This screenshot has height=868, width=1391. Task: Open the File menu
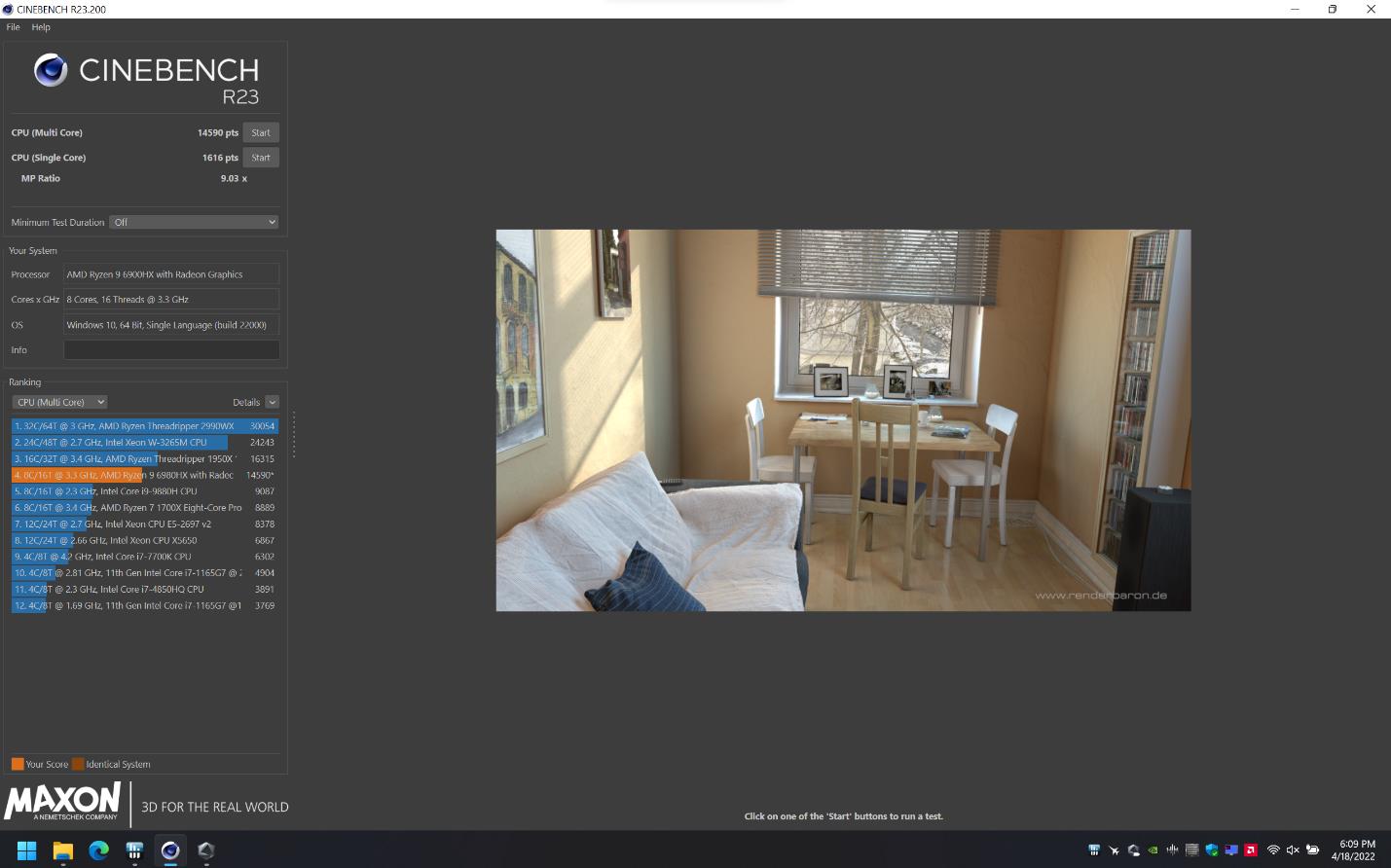pos(14,27)
